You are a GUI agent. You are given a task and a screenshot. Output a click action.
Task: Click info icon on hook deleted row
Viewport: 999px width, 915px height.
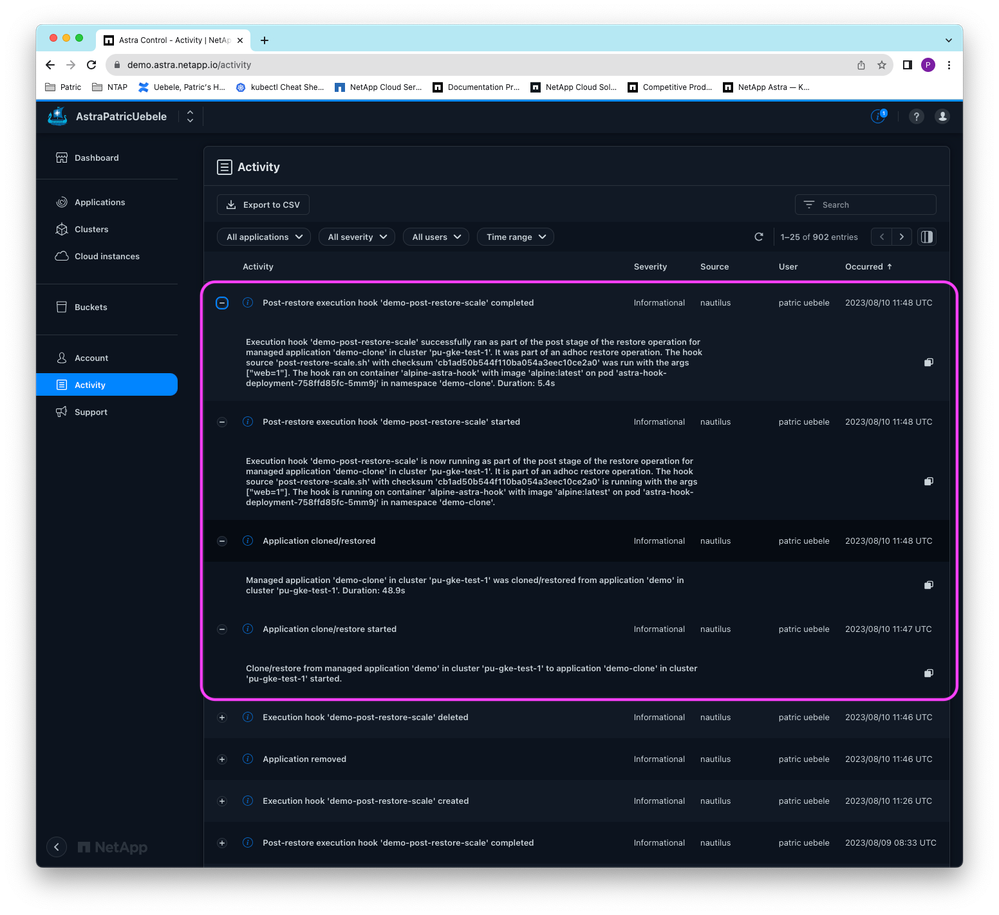(x=248, y=717)
